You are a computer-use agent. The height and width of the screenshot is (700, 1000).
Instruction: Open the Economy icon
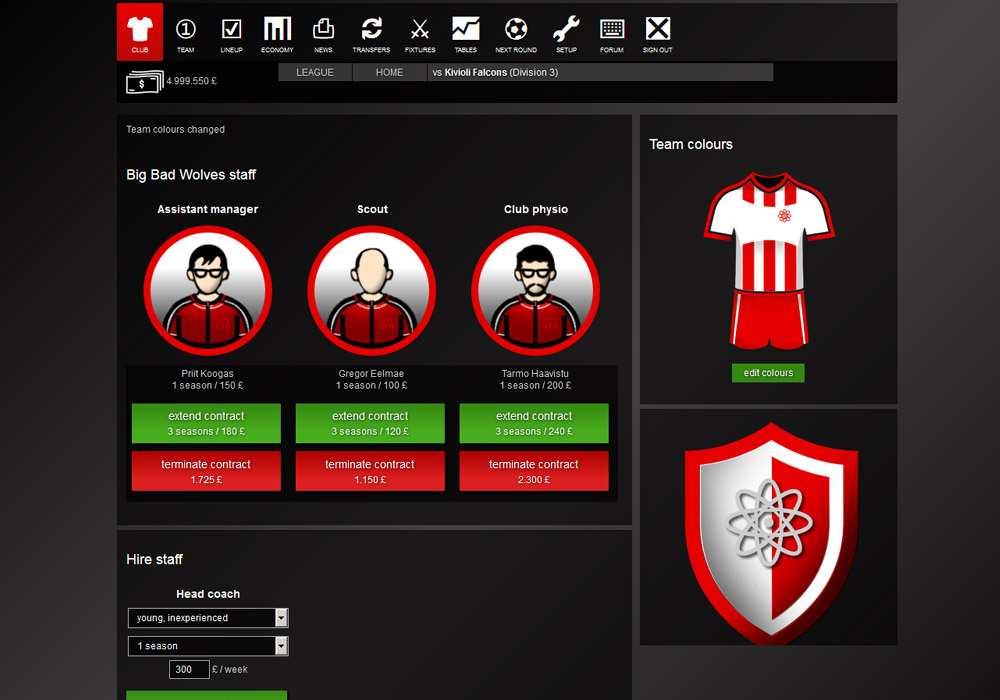[277, 32]
